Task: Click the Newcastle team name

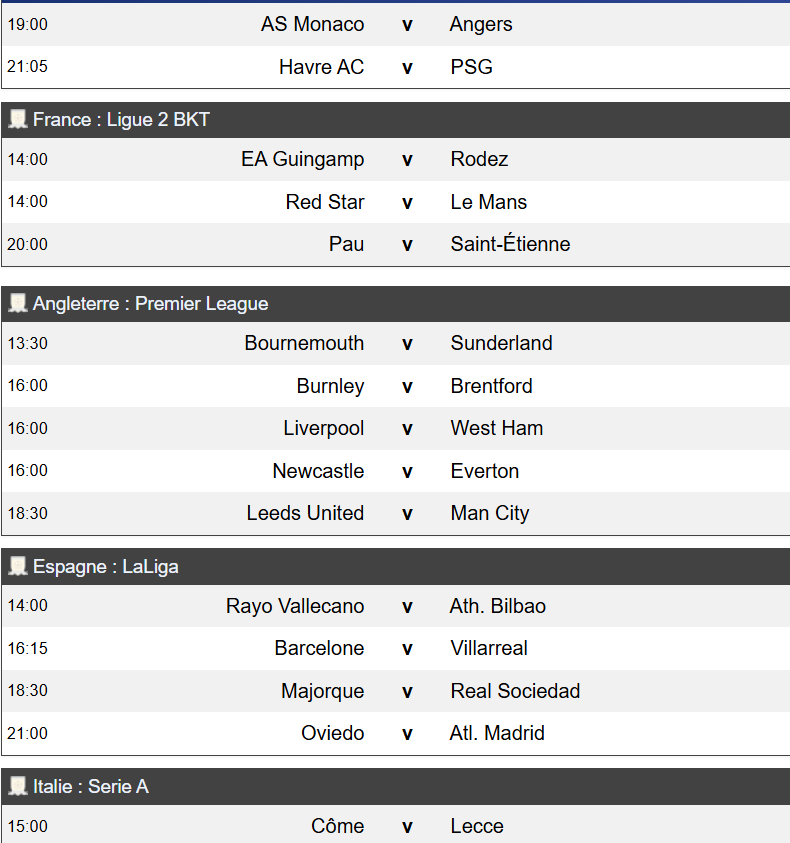Action: [x=318, y=471]
